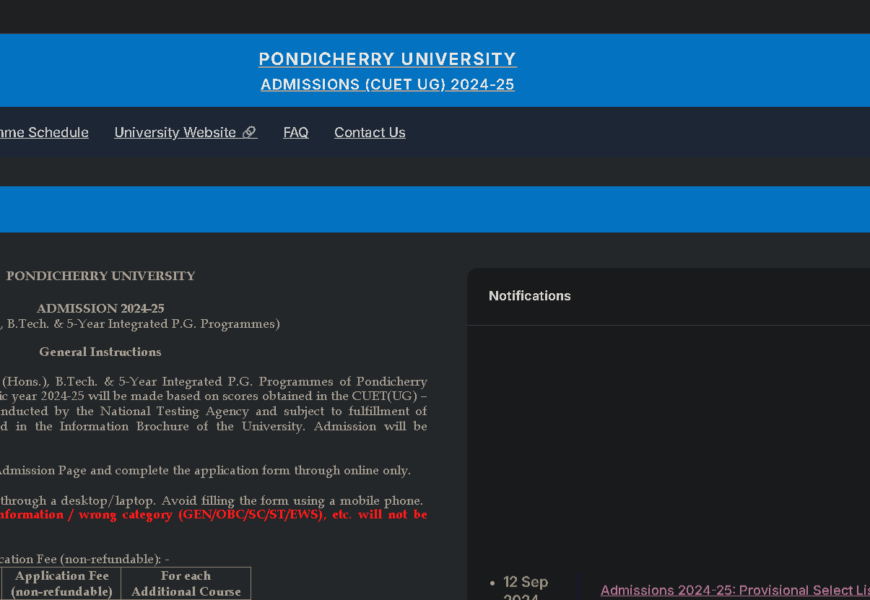Click the Notifications panel header
Screen dimensions: 870x600
point(530,296)
